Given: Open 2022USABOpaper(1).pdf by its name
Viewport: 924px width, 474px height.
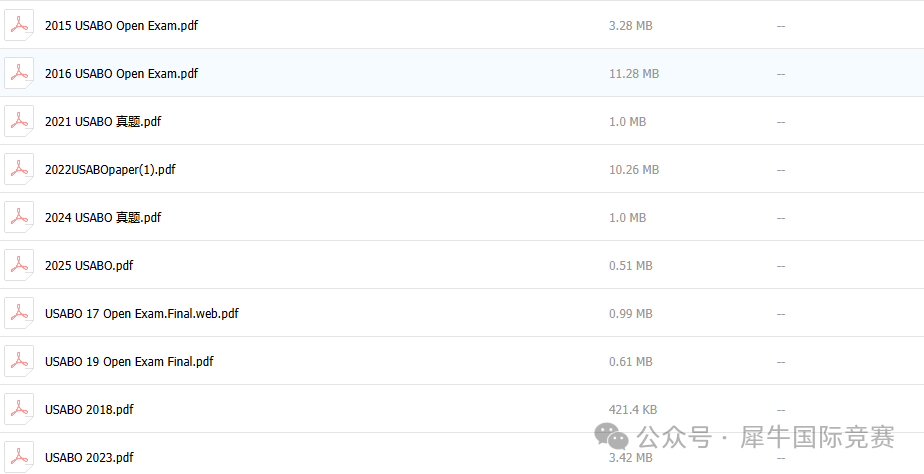Looking at the screenshot, I should tap(110, 170).
